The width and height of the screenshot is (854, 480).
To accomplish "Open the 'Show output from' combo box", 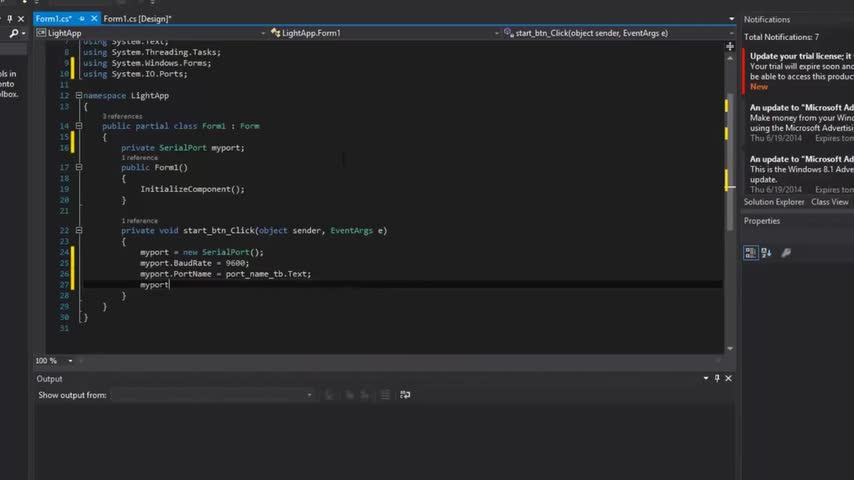I will [x=212, y=395].
